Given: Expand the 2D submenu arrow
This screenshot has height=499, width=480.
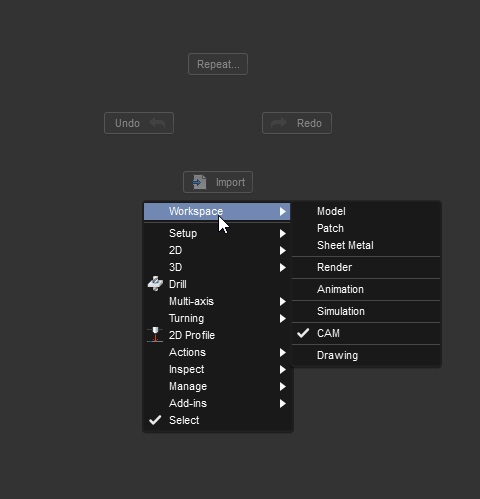Looking at the screenshot, I should tap(283, 250).
